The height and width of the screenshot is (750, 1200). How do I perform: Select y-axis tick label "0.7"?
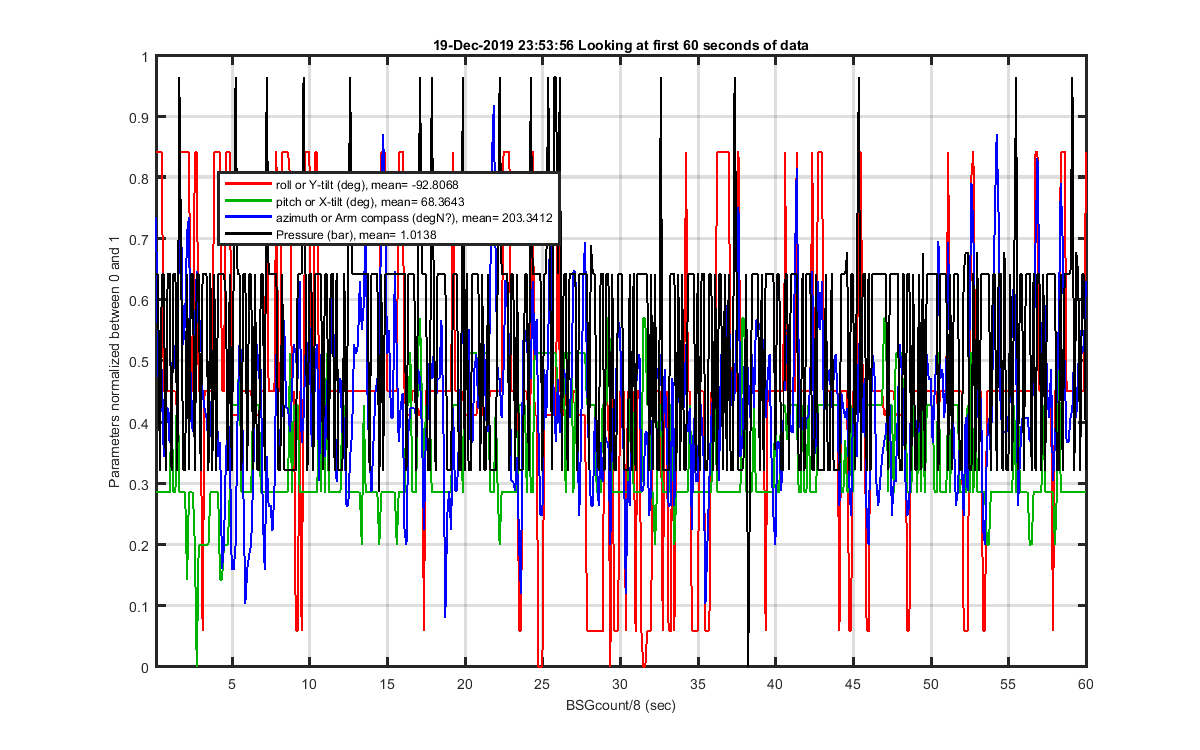click(139, 241)
